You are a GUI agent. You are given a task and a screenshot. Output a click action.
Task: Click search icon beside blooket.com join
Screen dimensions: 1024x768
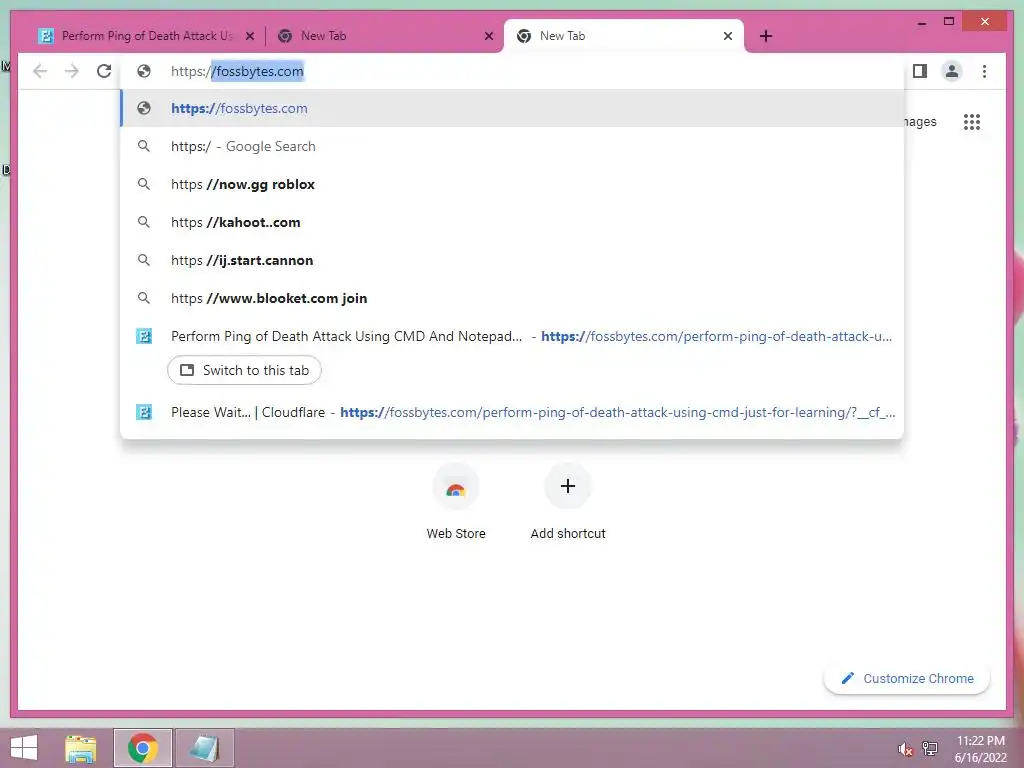click(144, 298)
